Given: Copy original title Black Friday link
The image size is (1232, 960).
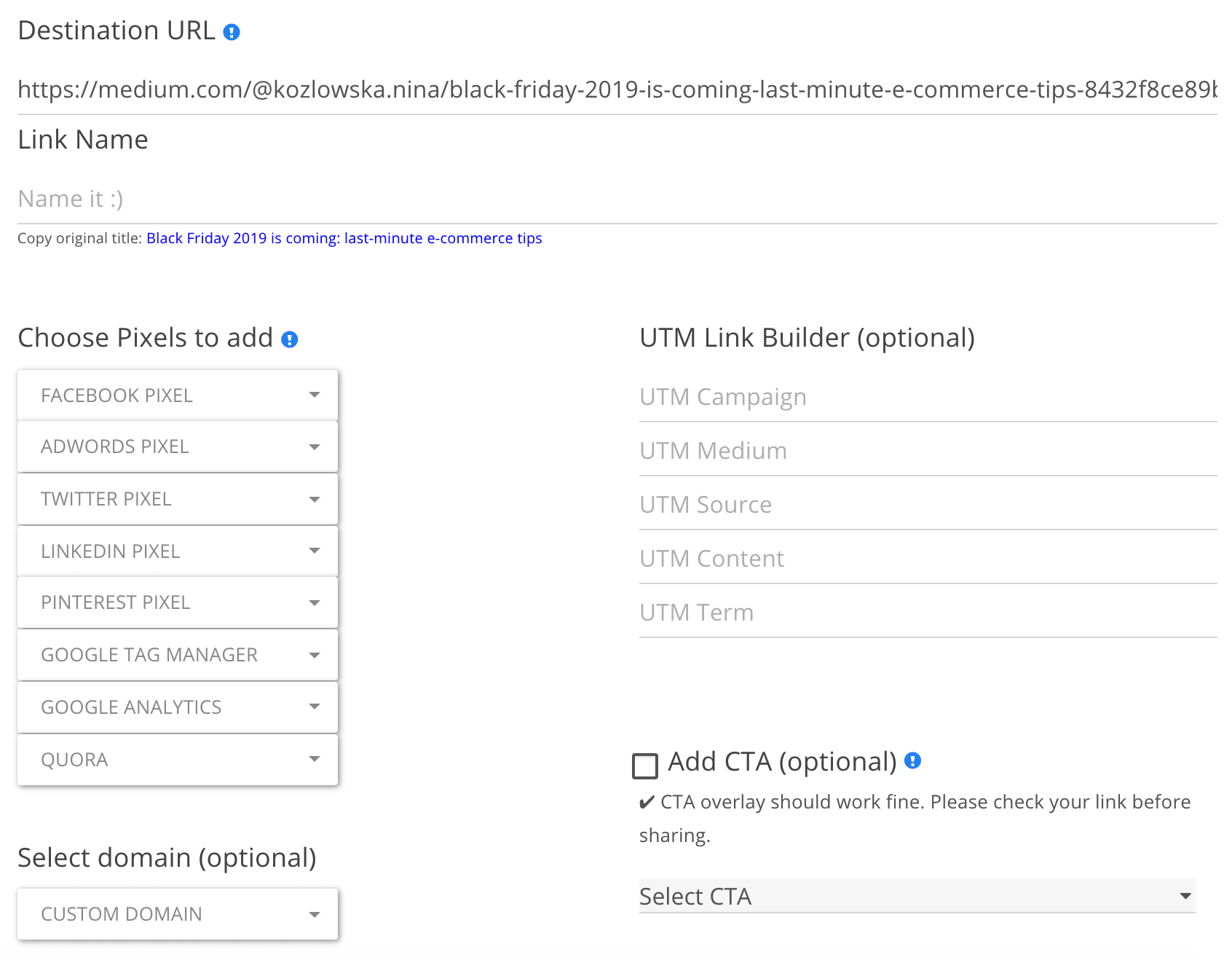Looking at the screenshot, I should point(344,238).
